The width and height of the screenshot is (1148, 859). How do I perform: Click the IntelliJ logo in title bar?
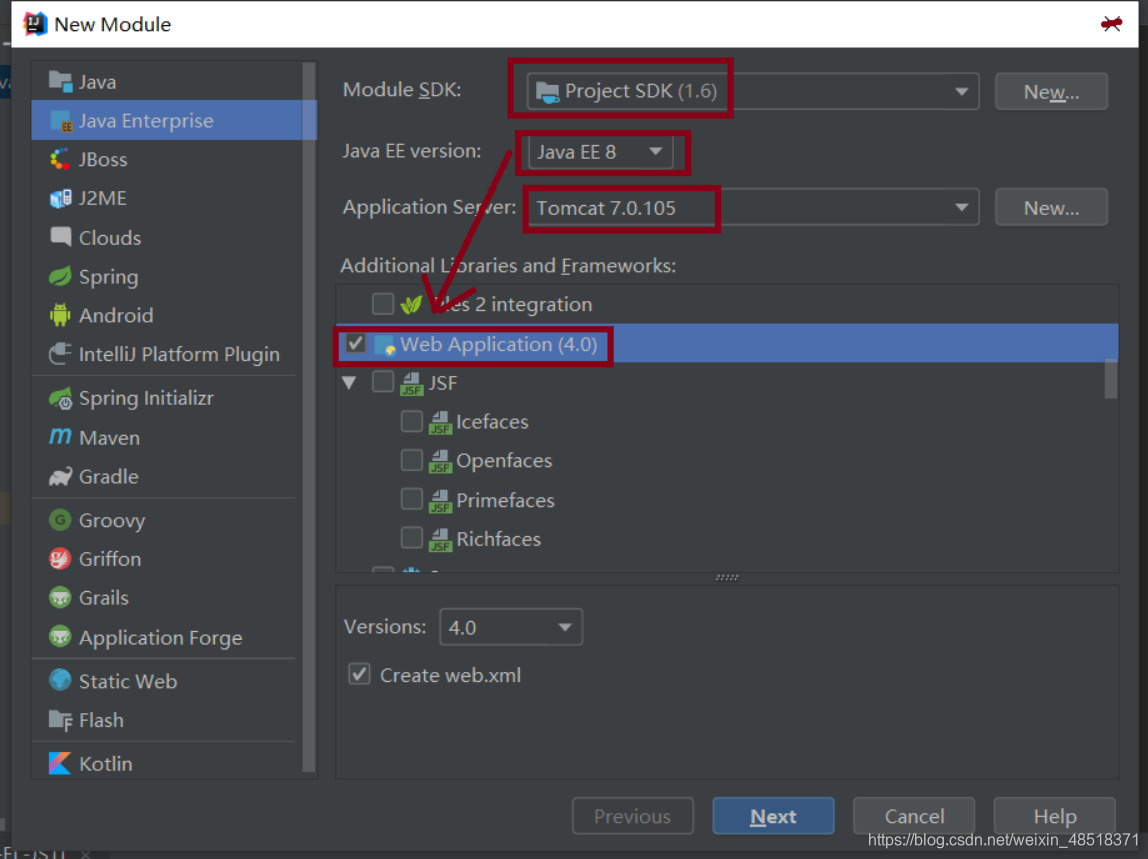click(35, 24)
